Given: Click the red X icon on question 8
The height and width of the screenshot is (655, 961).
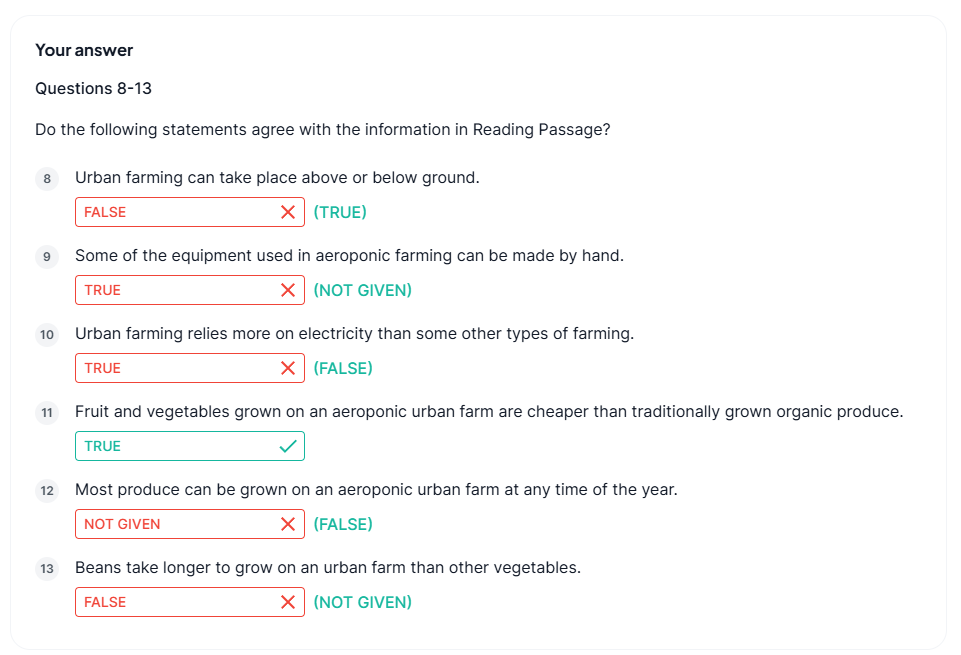Looking at the screenshot, I should point(288,212).
